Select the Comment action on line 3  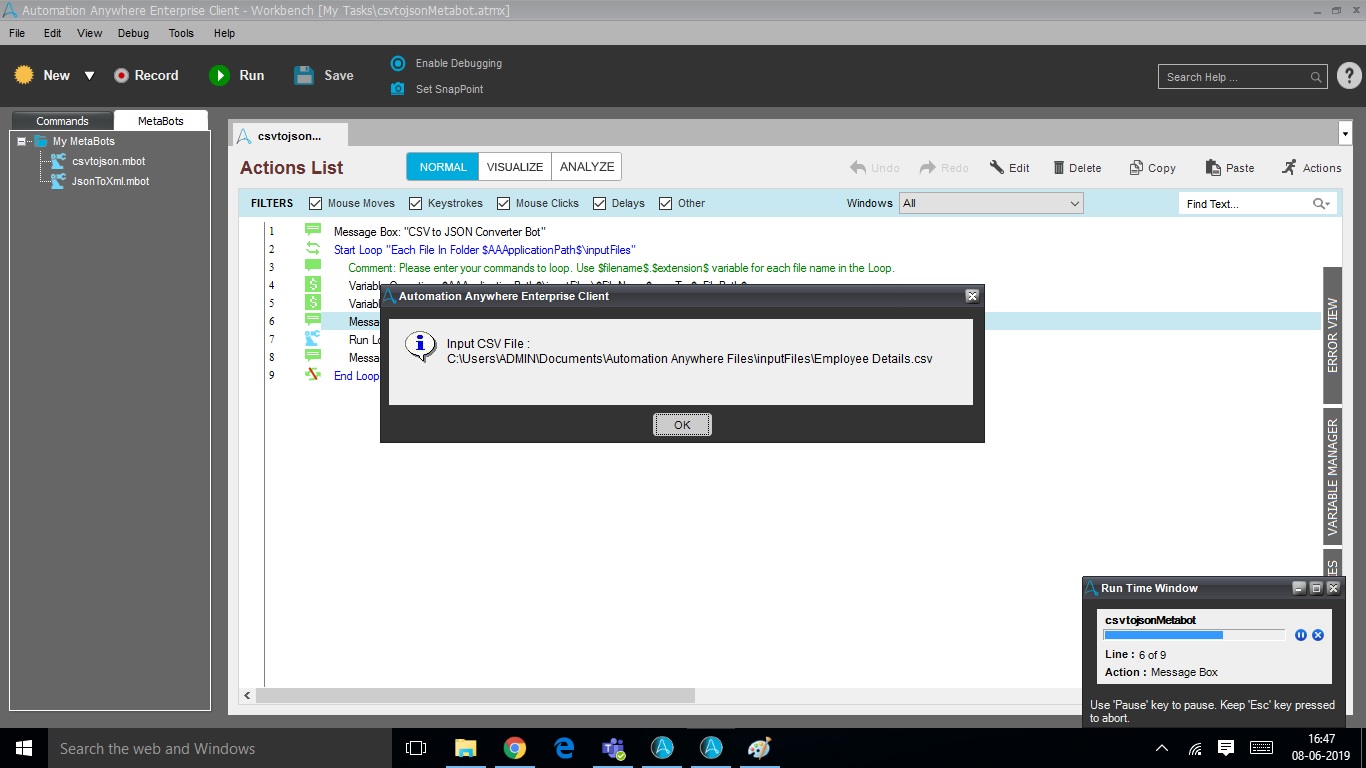click(x=621, y=268)
